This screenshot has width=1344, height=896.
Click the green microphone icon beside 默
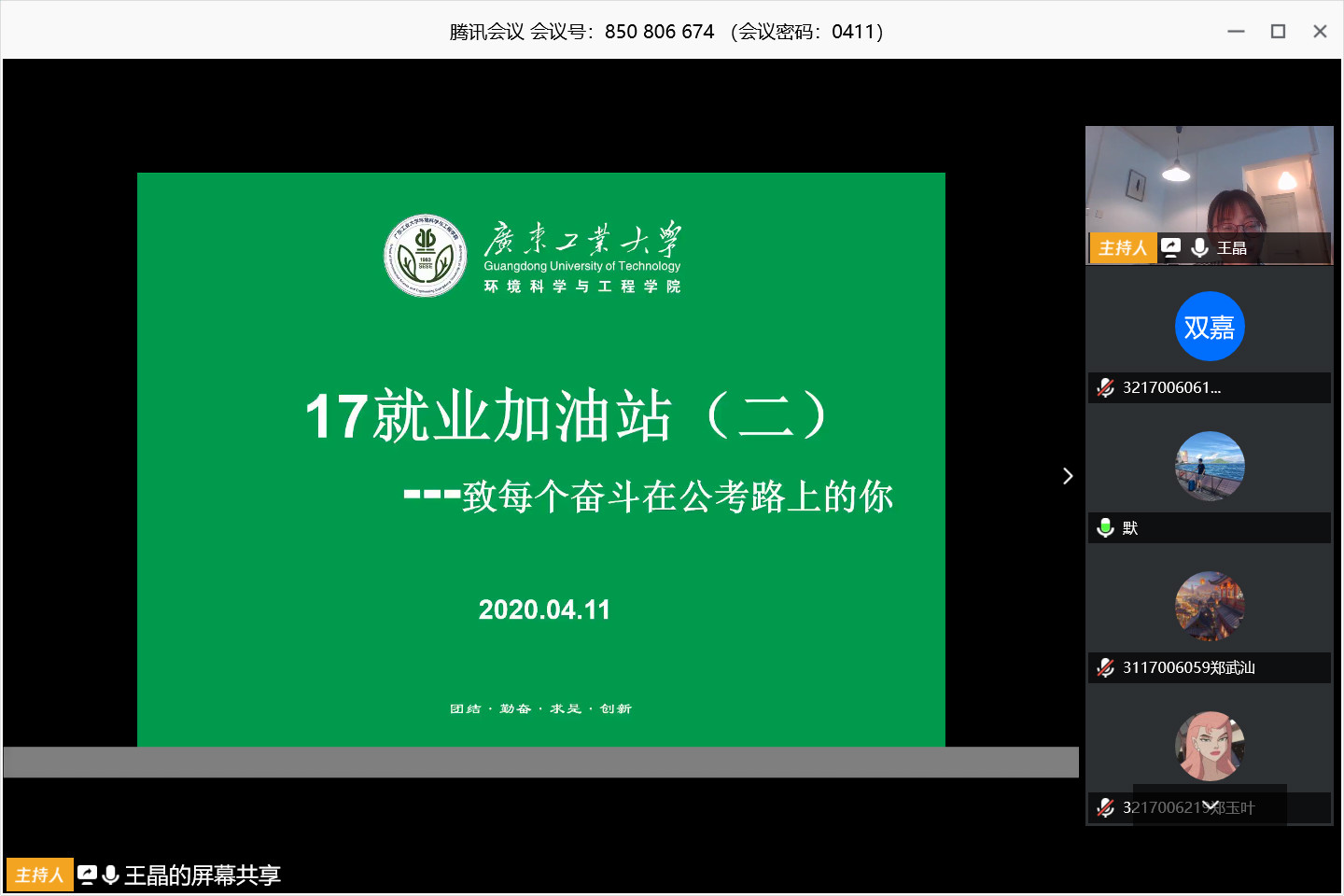pyautogui.click(x=1106, y=527)
